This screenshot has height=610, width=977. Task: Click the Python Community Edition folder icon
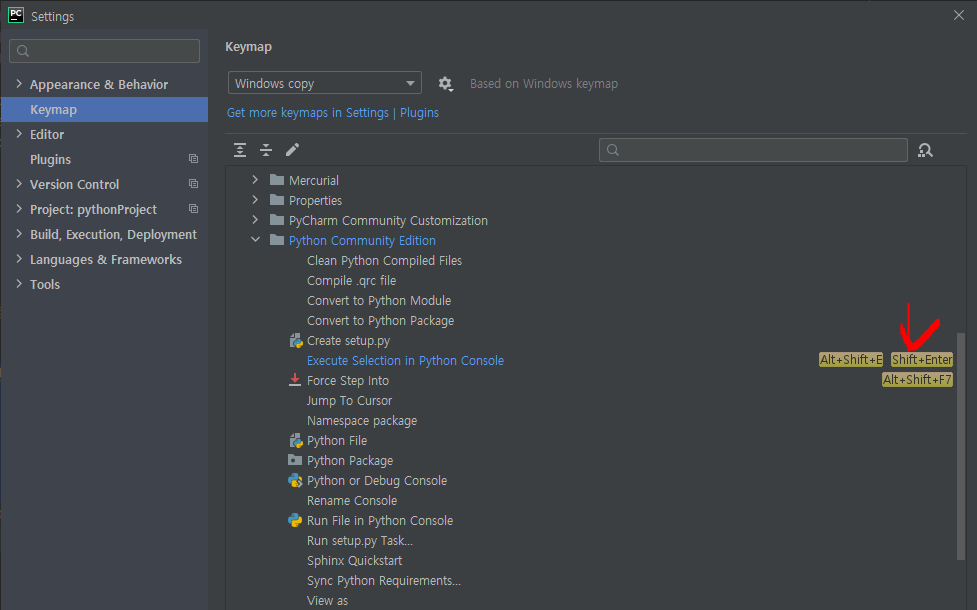277,240
